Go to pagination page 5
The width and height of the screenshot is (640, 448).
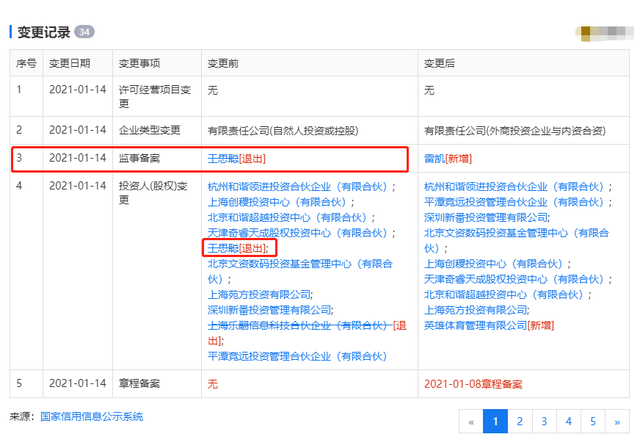(x=593, y=421)
